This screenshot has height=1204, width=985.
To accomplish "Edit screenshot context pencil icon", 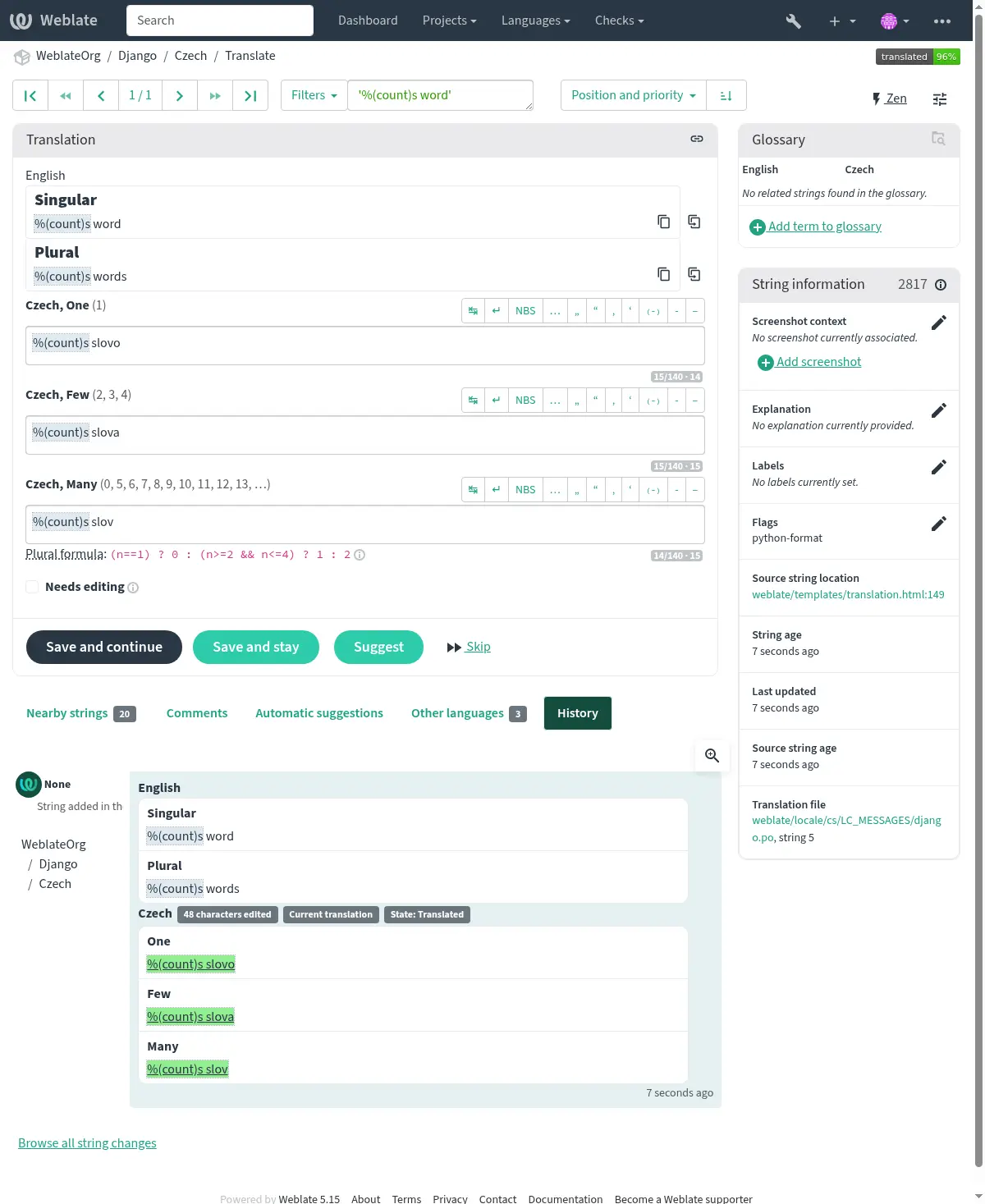I will pyautogui.click(x=939, y=323).
